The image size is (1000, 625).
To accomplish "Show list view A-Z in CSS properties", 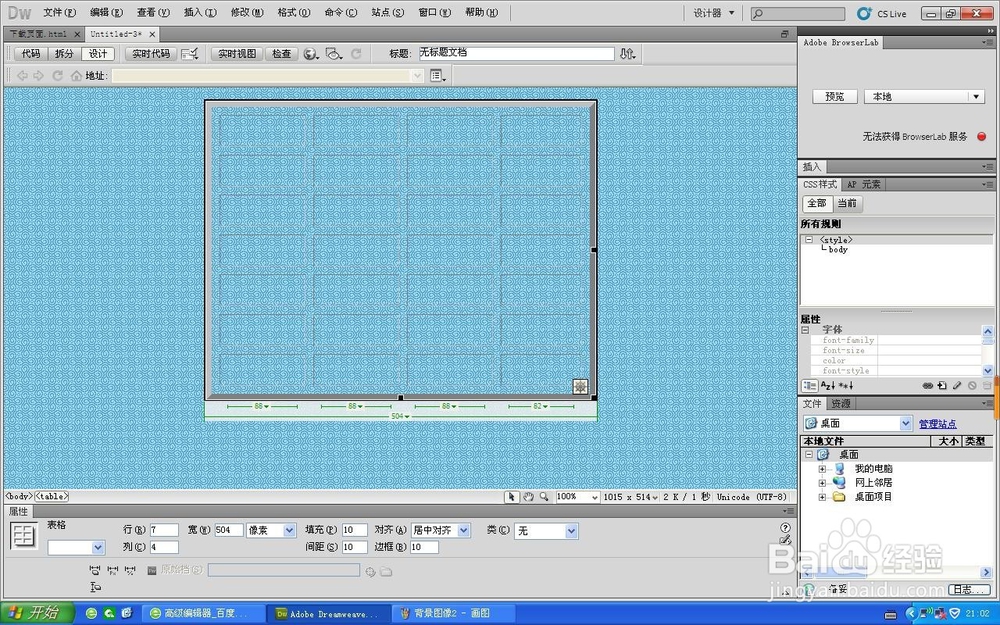I will (x=828, y=386).
